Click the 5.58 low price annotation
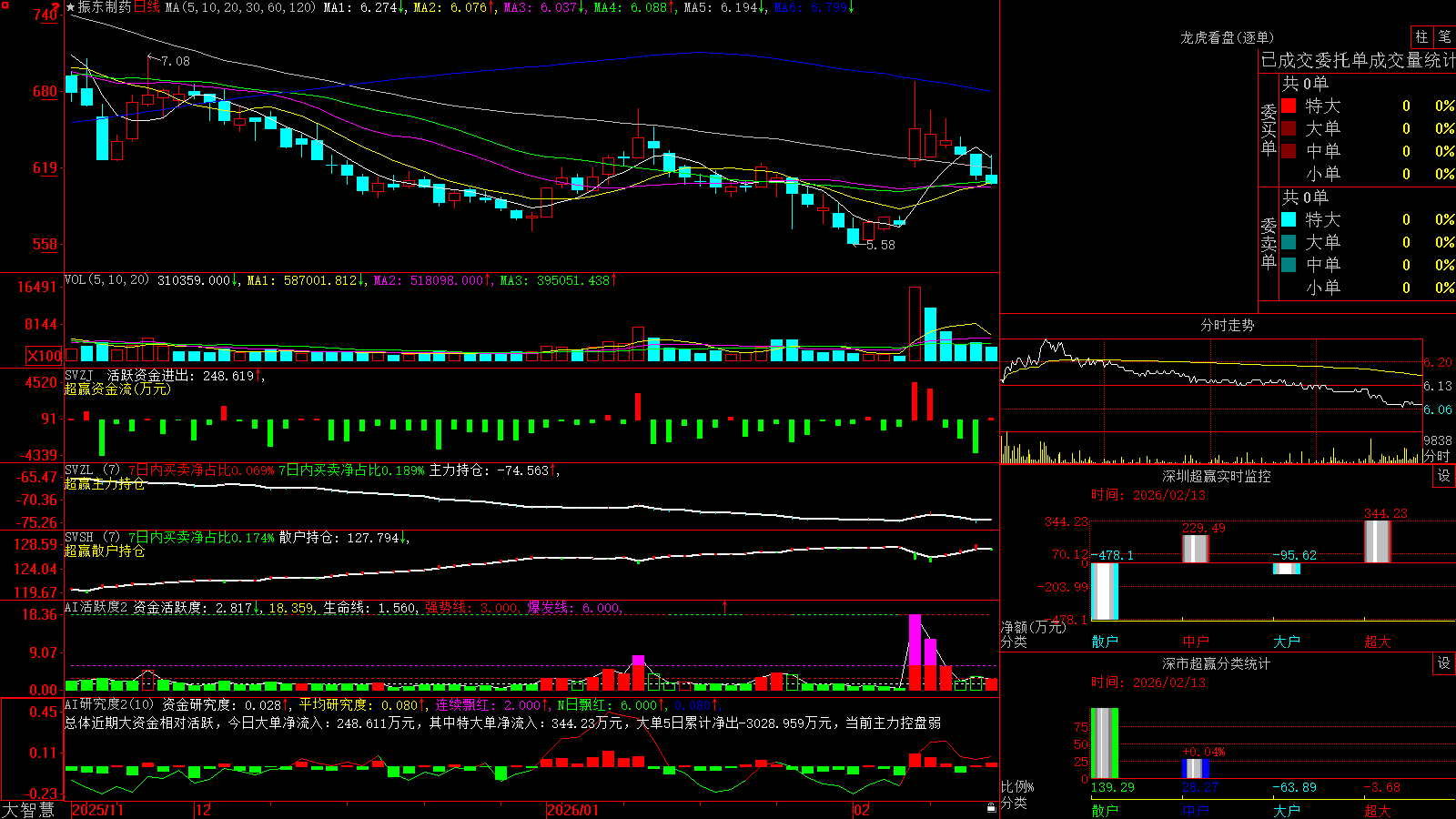 pos(880,245)
